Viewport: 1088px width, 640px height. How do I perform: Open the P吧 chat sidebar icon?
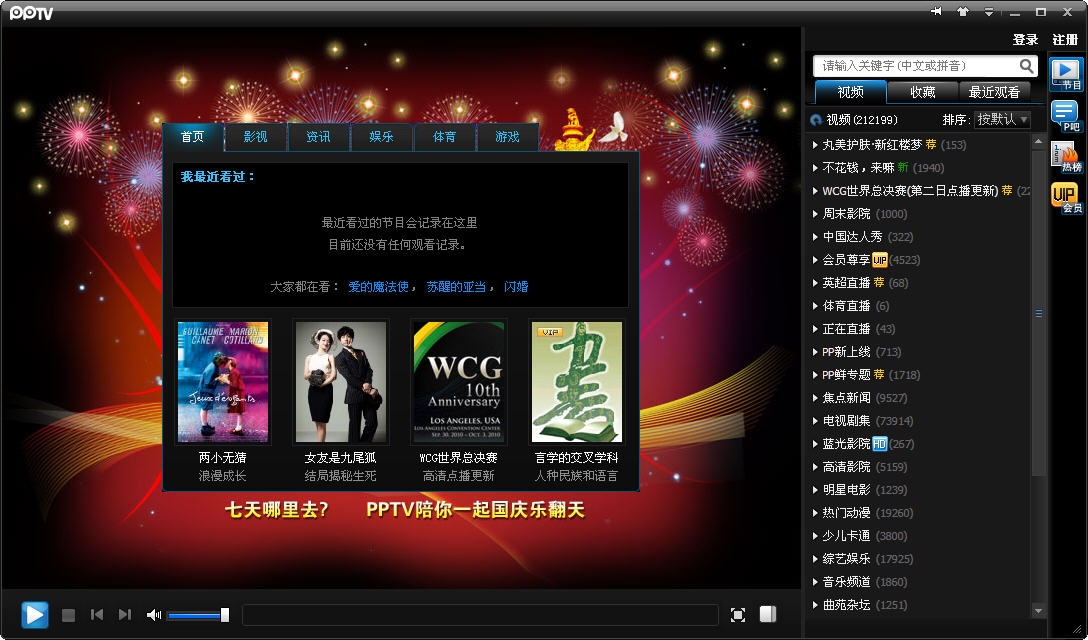click(1066, 116)
